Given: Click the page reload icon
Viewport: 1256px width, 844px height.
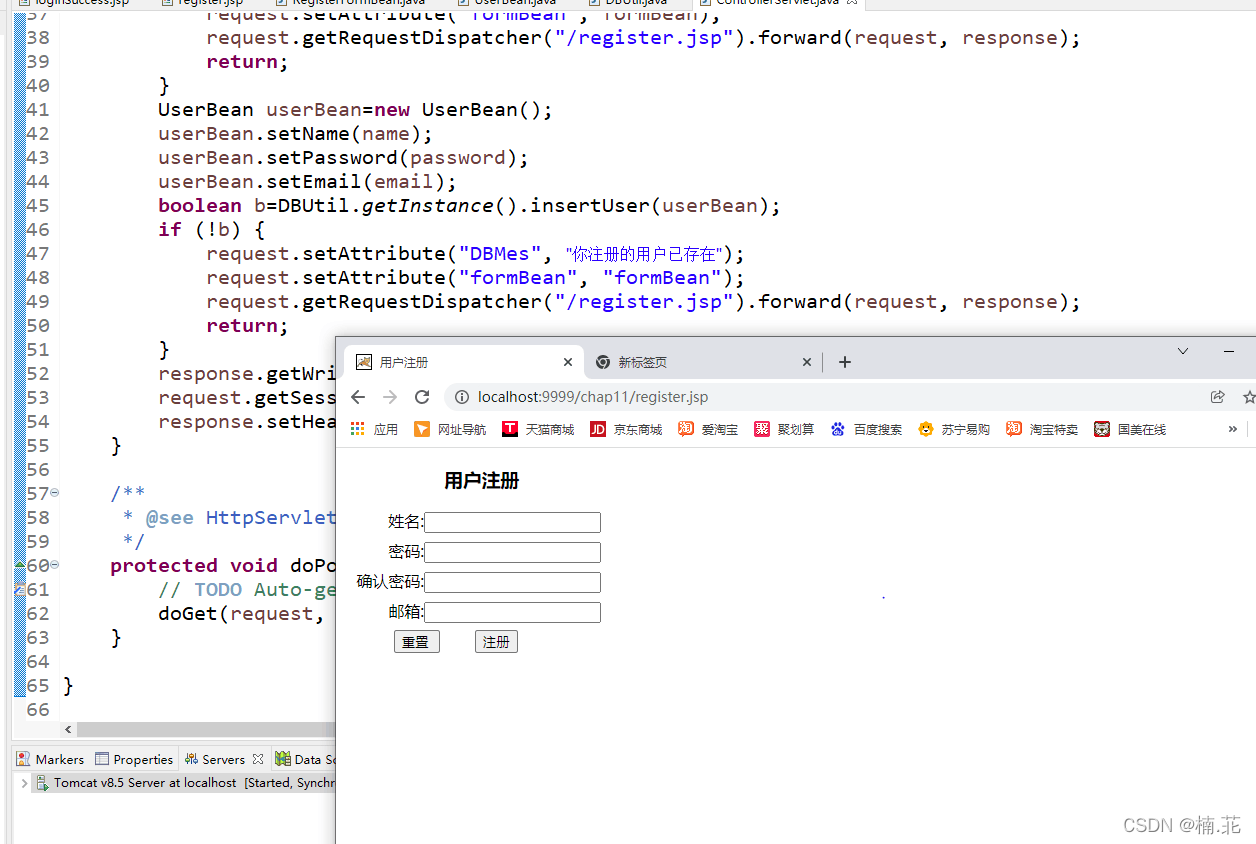Looking at the screenshot, I should point(422,396).
